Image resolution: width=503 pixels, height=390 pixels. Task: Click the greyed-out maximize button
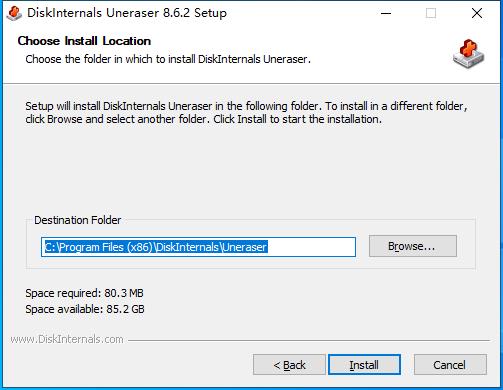(x=431, y=13)
